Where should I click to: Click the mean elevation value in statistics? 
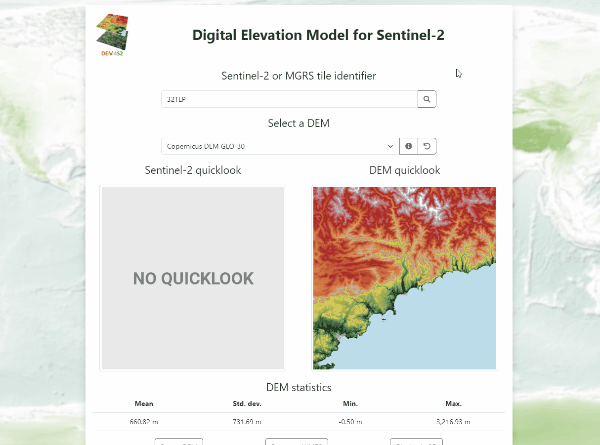point(144,422)
